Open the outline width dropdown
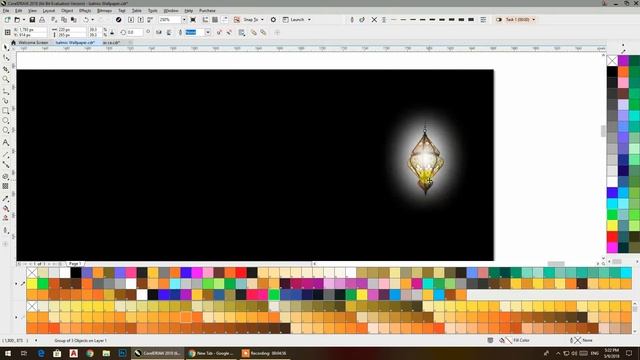Viewport: 640px width, 360px height. click(x=208, y=32)
